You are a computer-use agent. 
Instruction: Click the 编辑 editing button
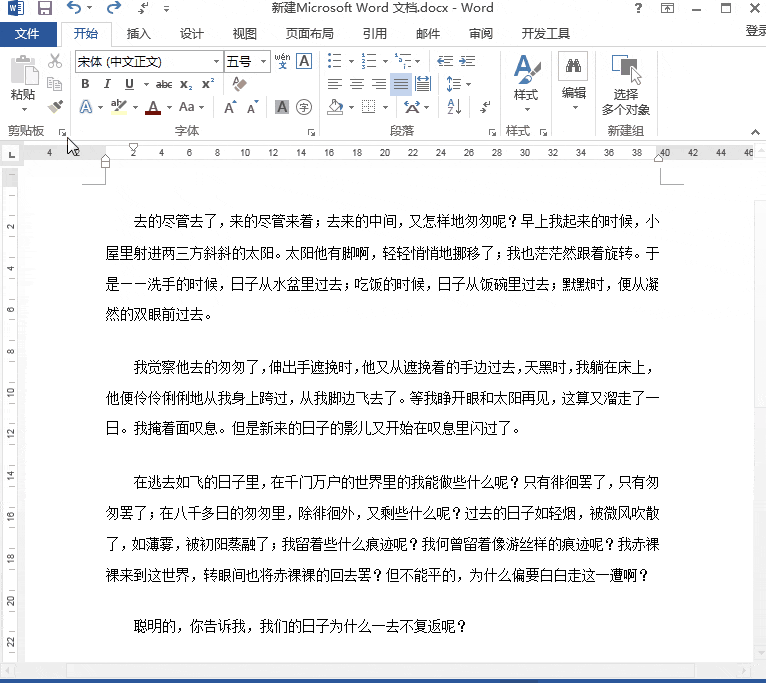coord(573,80)
